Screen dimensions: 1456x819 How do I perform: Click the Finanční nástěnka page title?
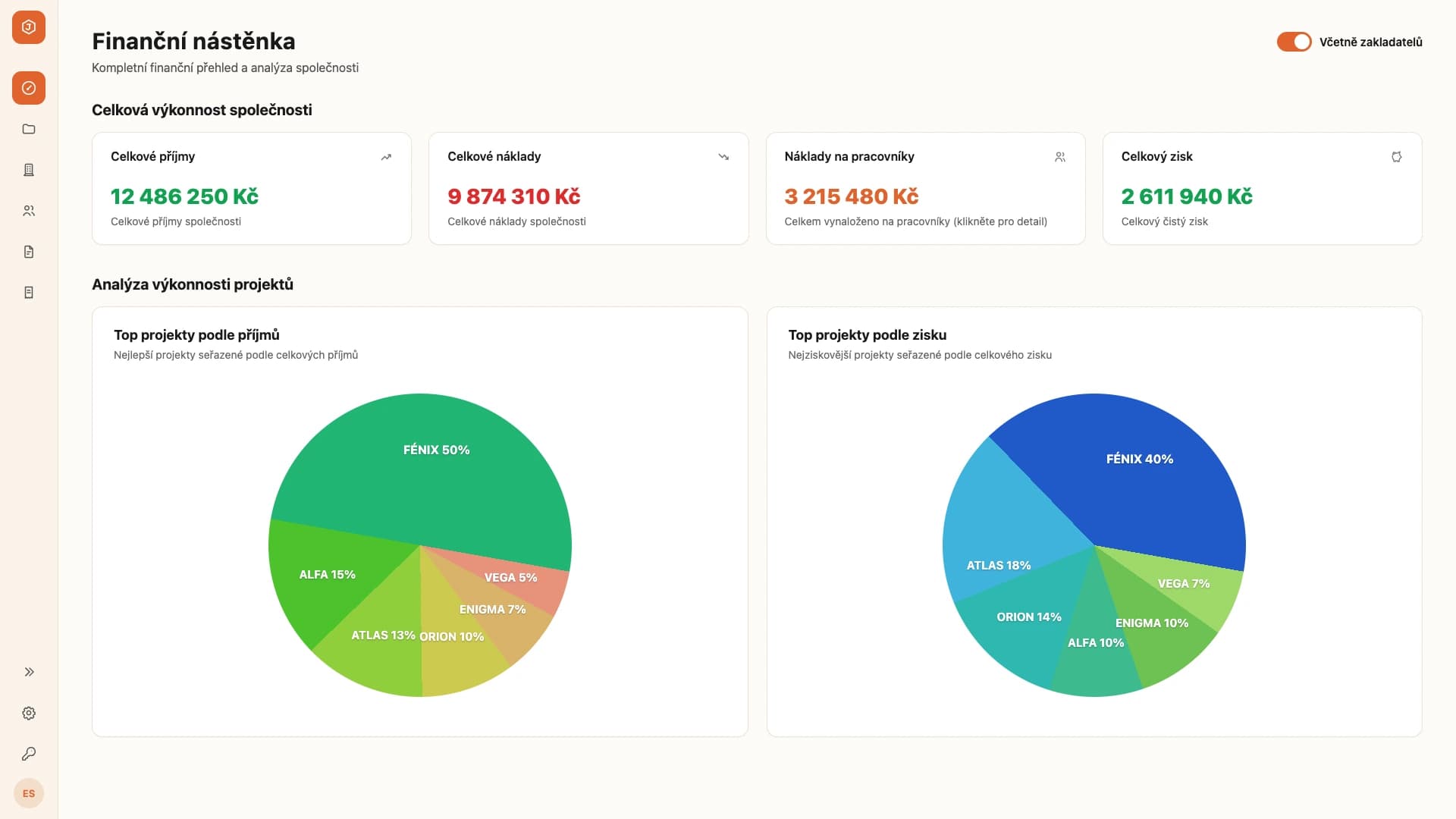193,41
